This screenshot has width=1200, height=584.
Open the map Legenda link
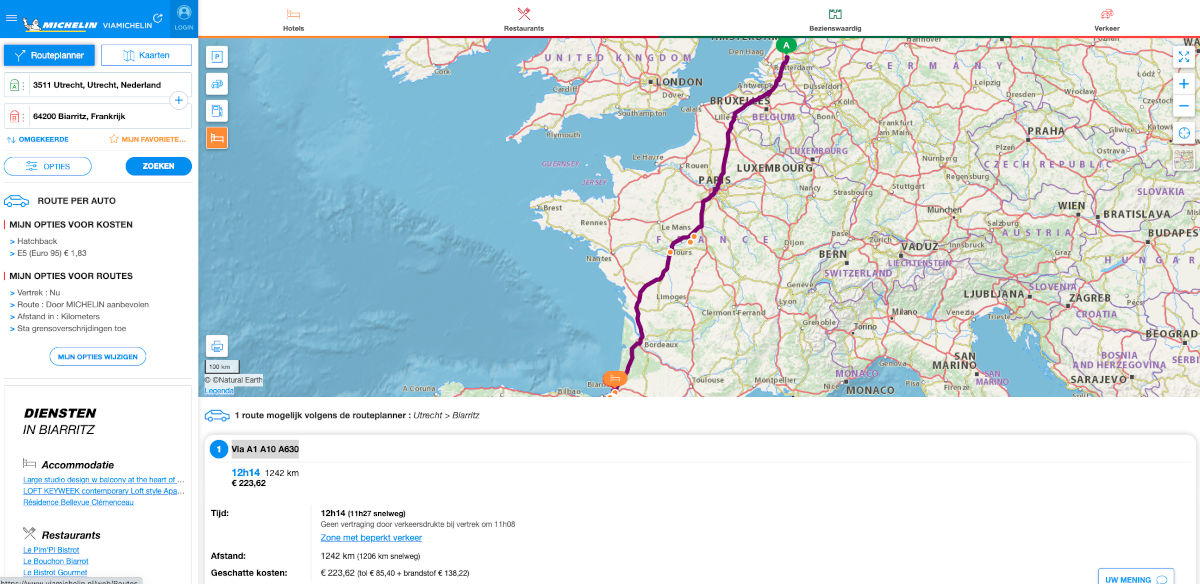click(x=219, y=391)
